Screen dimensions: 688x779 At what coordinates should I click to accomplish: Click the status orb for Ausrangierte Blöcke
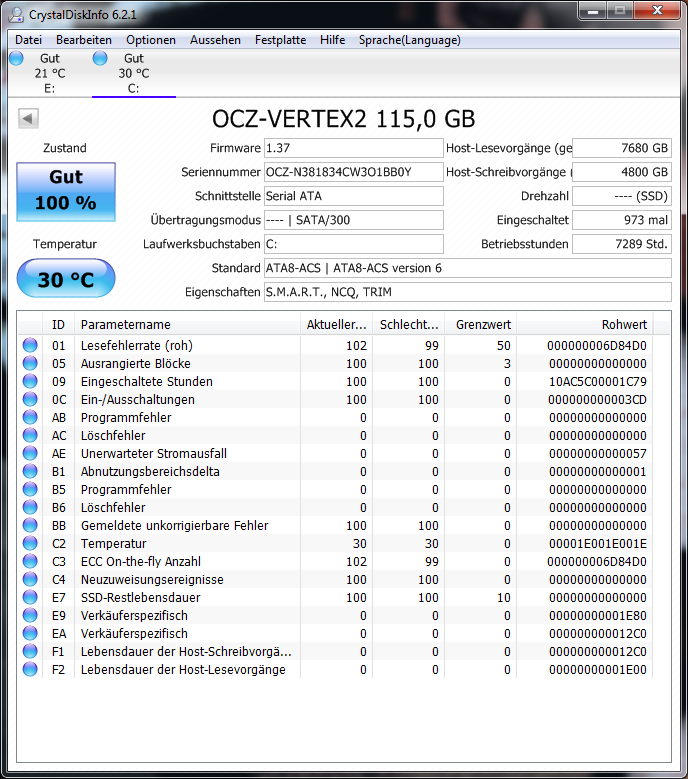click(x=30, y=363)
